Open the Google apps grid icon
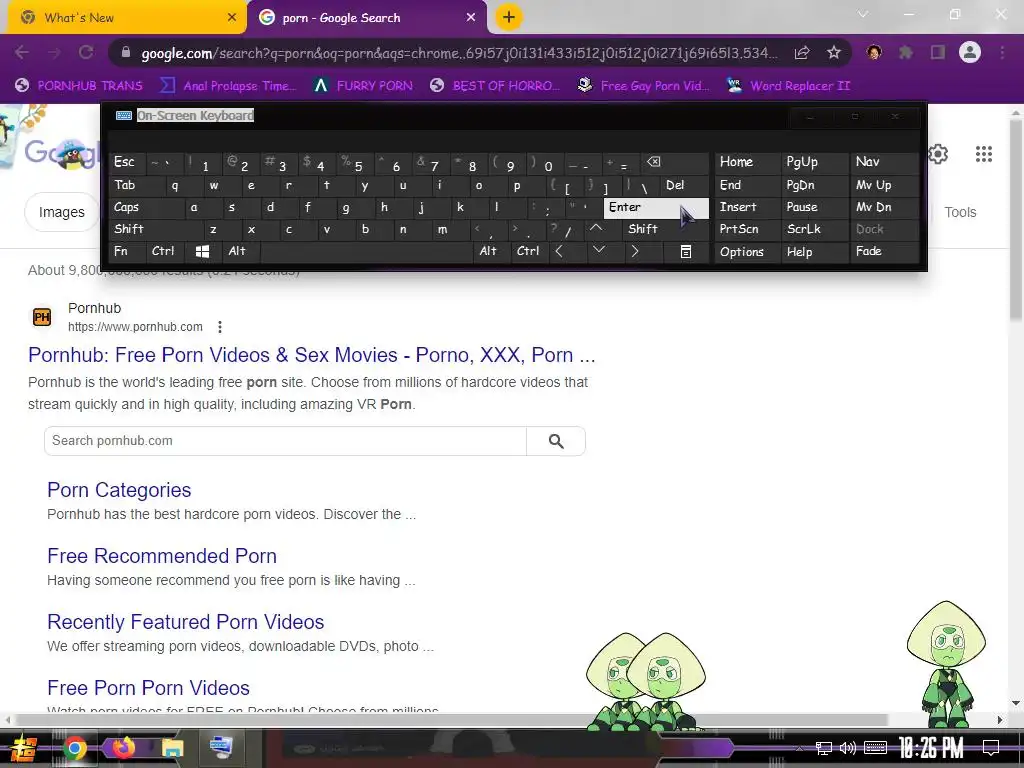Viewport: 1024px width, 768px height. pos(984,154)
